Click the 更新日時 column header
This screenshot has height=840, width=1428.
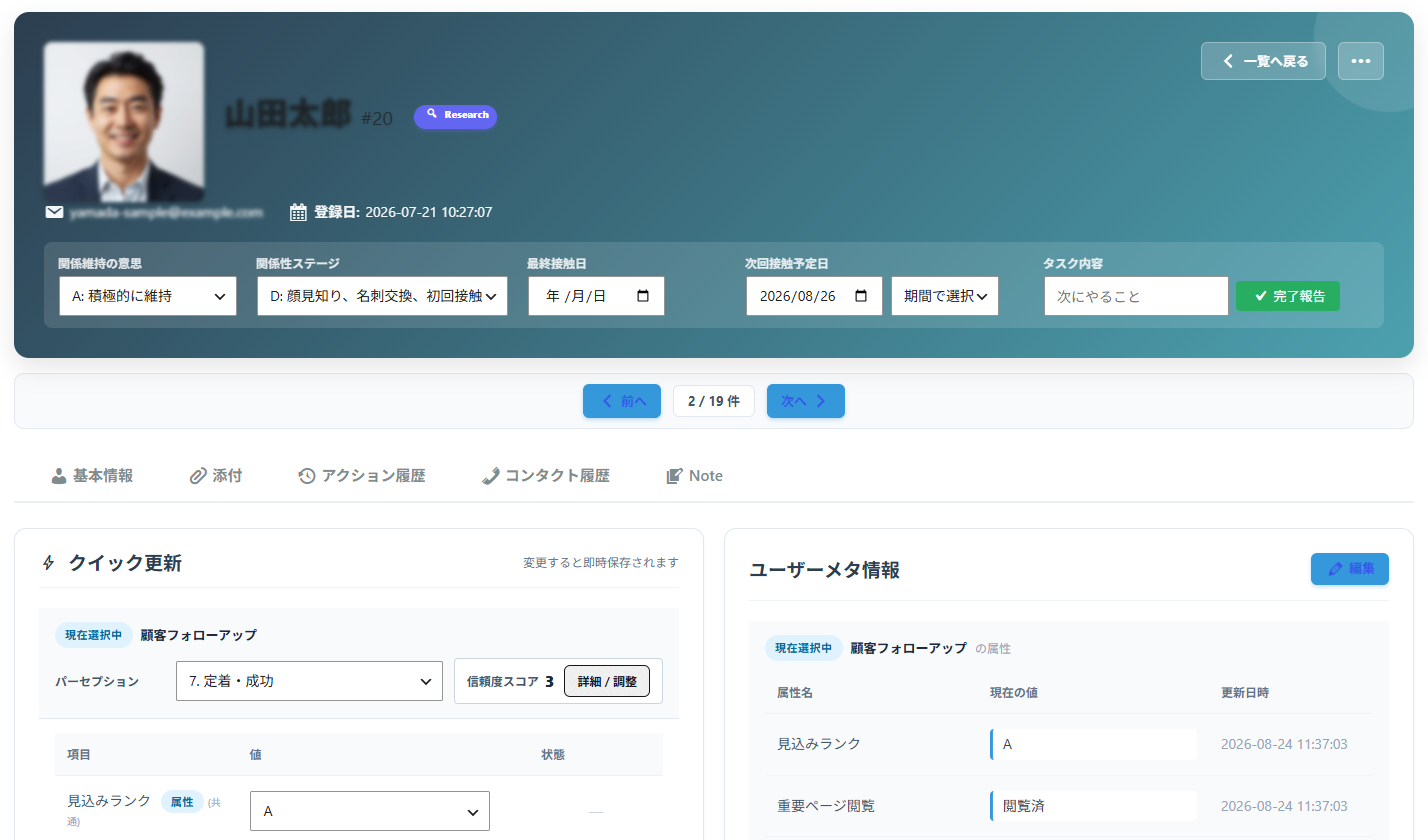[1245, 692]
